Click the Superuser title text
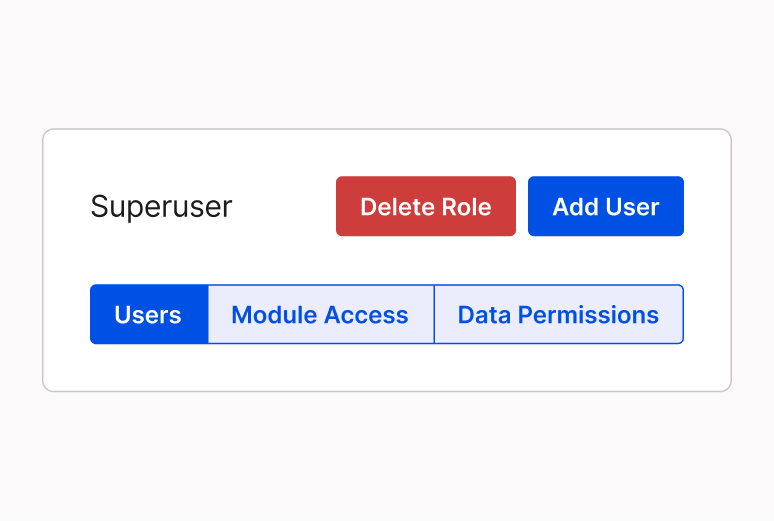Image resolution: width=774 pixels, height=521 pixels. [x=161, y=206]
